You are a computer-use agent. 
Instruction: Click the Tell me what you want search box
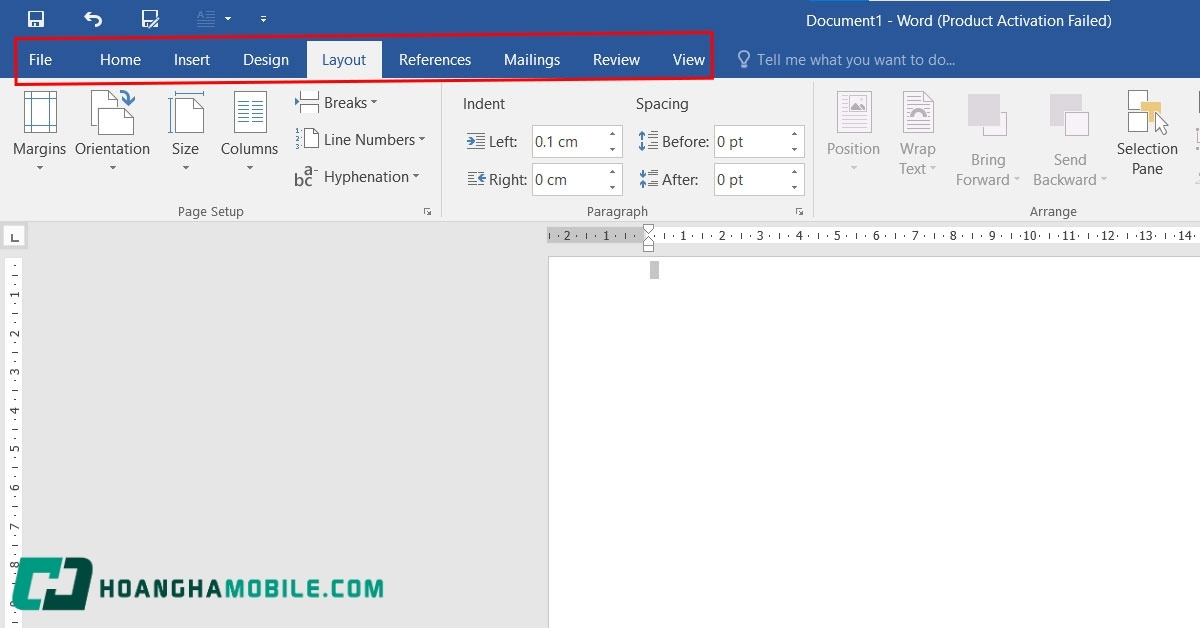(855, 60)
